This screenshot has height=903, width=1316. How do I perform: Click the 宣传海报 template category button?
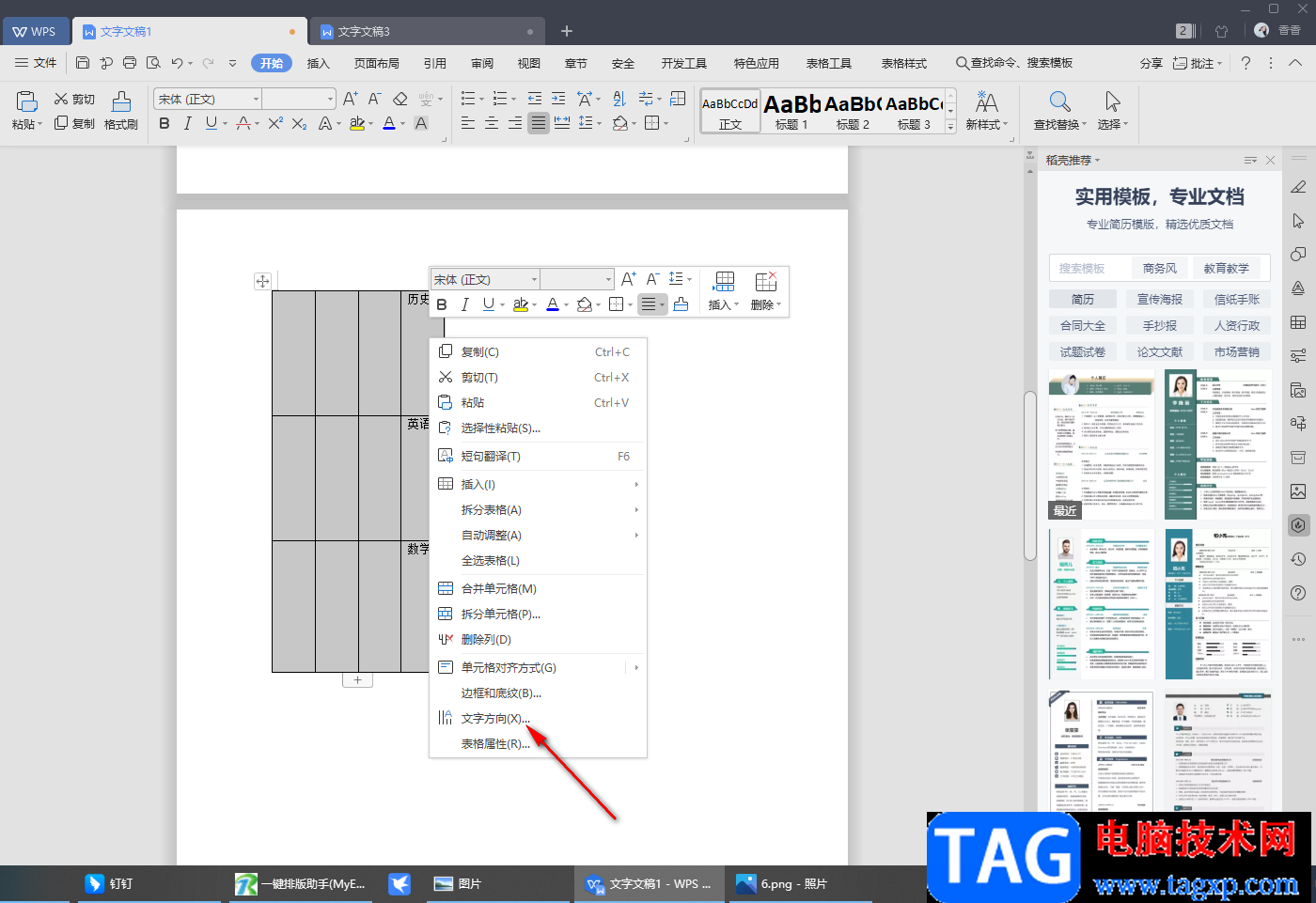click(1160, 299)
